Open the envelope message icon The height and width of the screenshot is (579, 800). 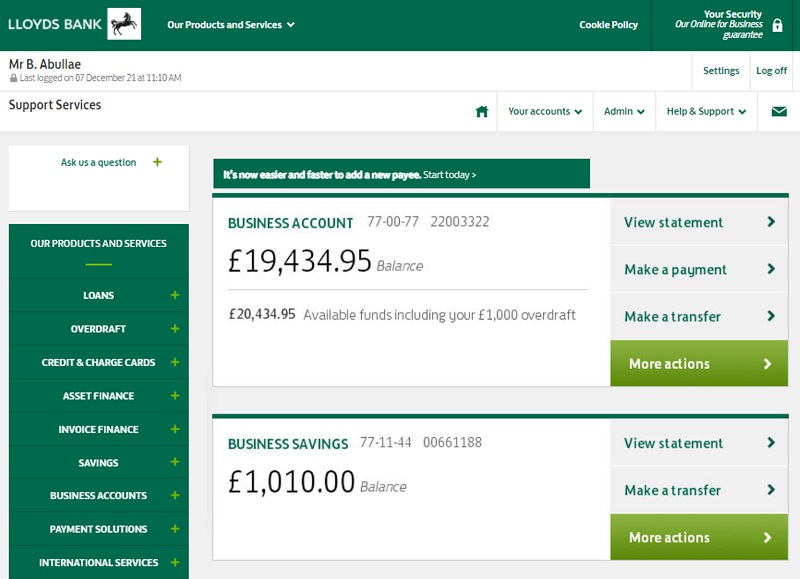(x=778, y=111)
